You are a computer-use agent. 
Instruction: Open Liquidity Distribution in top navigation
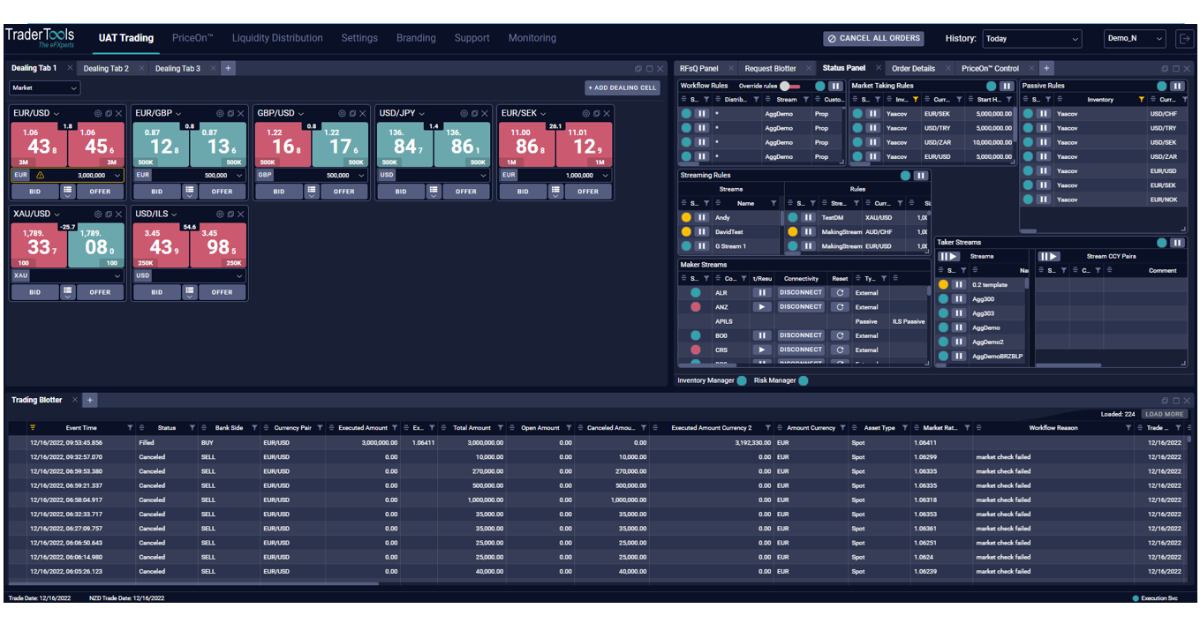tap(277, 38)
